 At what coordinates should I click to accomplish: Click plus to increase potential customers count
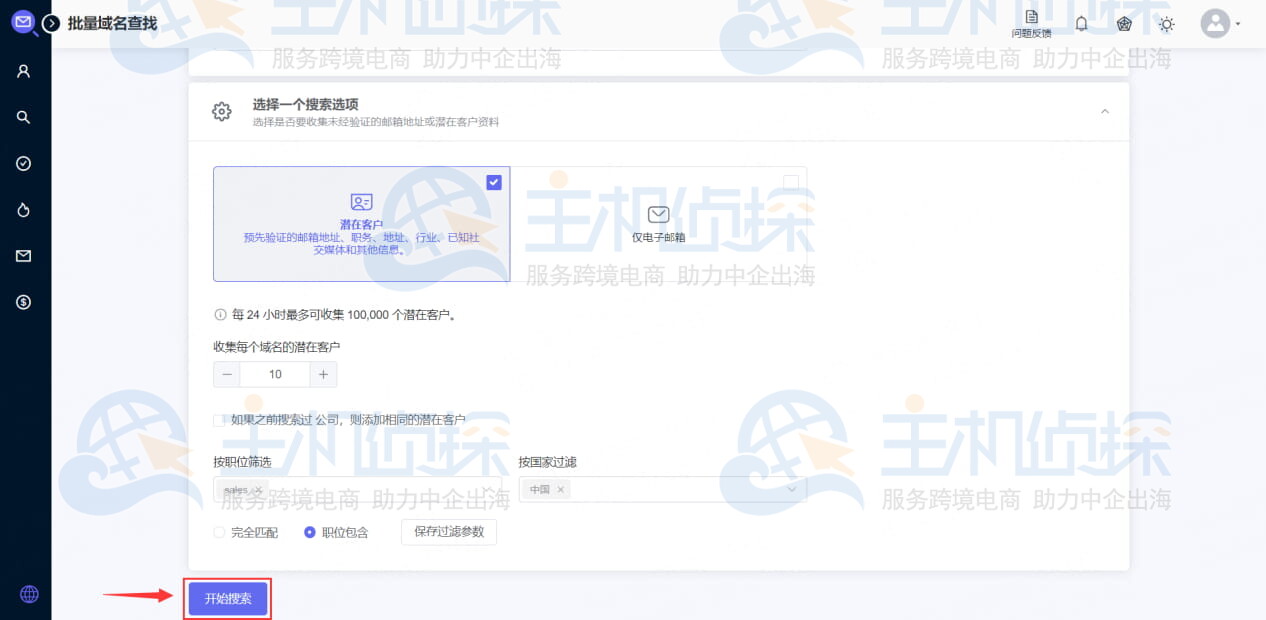tap(322, 373)
